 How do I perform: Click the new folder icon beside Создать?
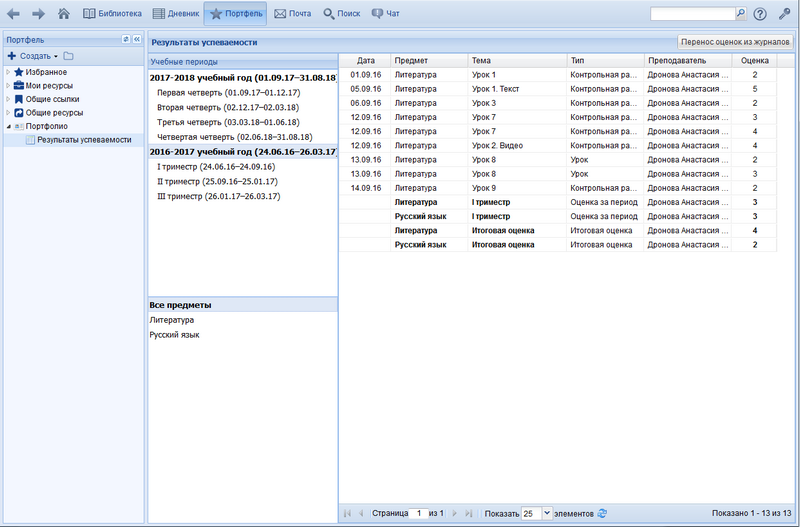coord(68,56)
